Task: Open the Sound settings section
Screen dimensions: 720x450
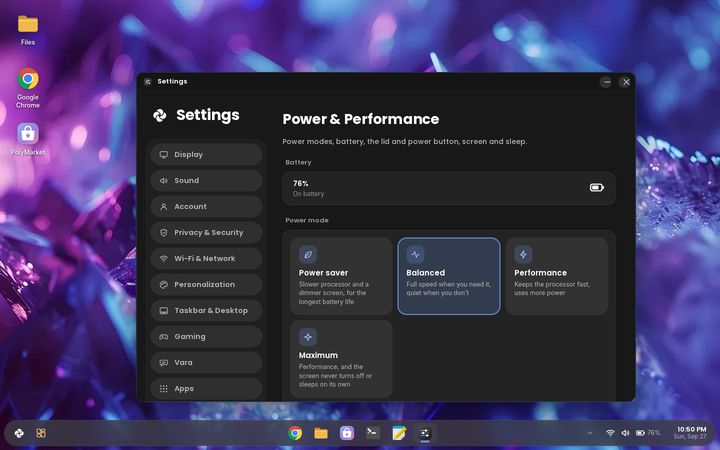Action: click(206, 180)
